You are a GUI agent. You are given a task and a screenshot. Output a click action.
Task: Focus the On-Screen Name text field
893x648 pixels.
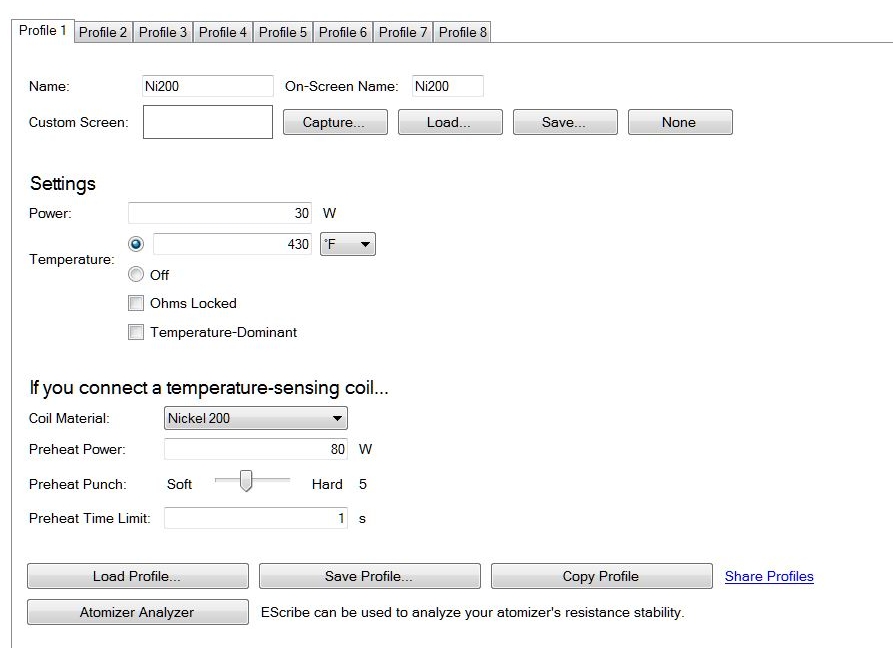446,86
